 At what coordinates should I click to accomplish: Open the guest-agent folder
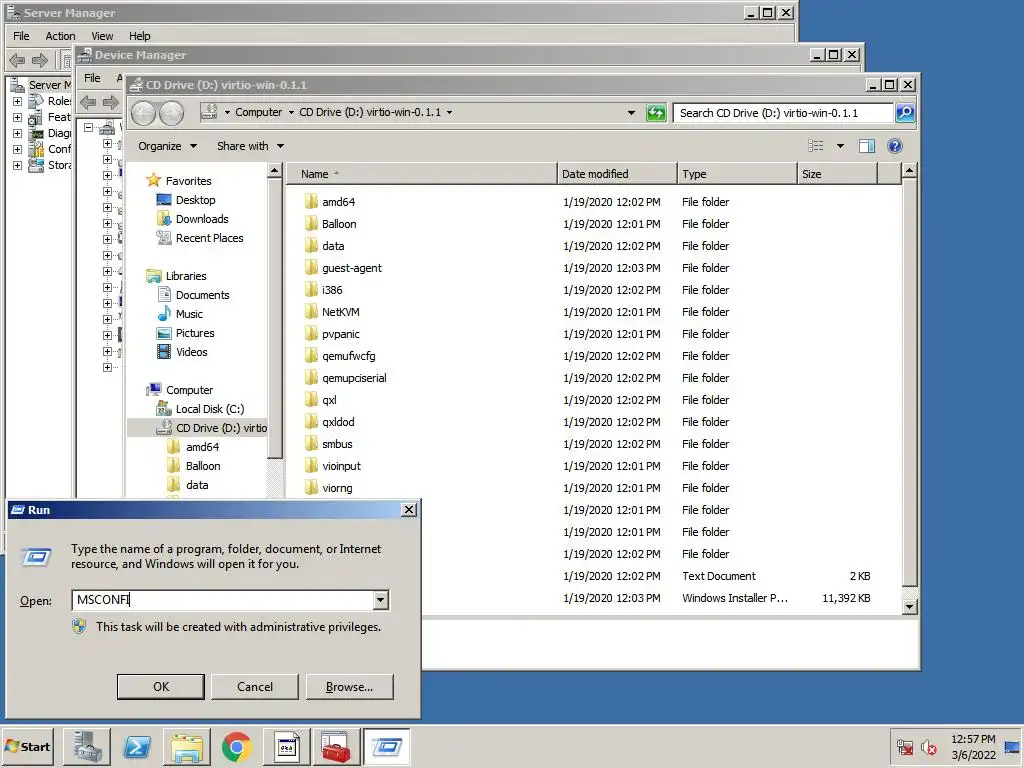click(351, 268)
